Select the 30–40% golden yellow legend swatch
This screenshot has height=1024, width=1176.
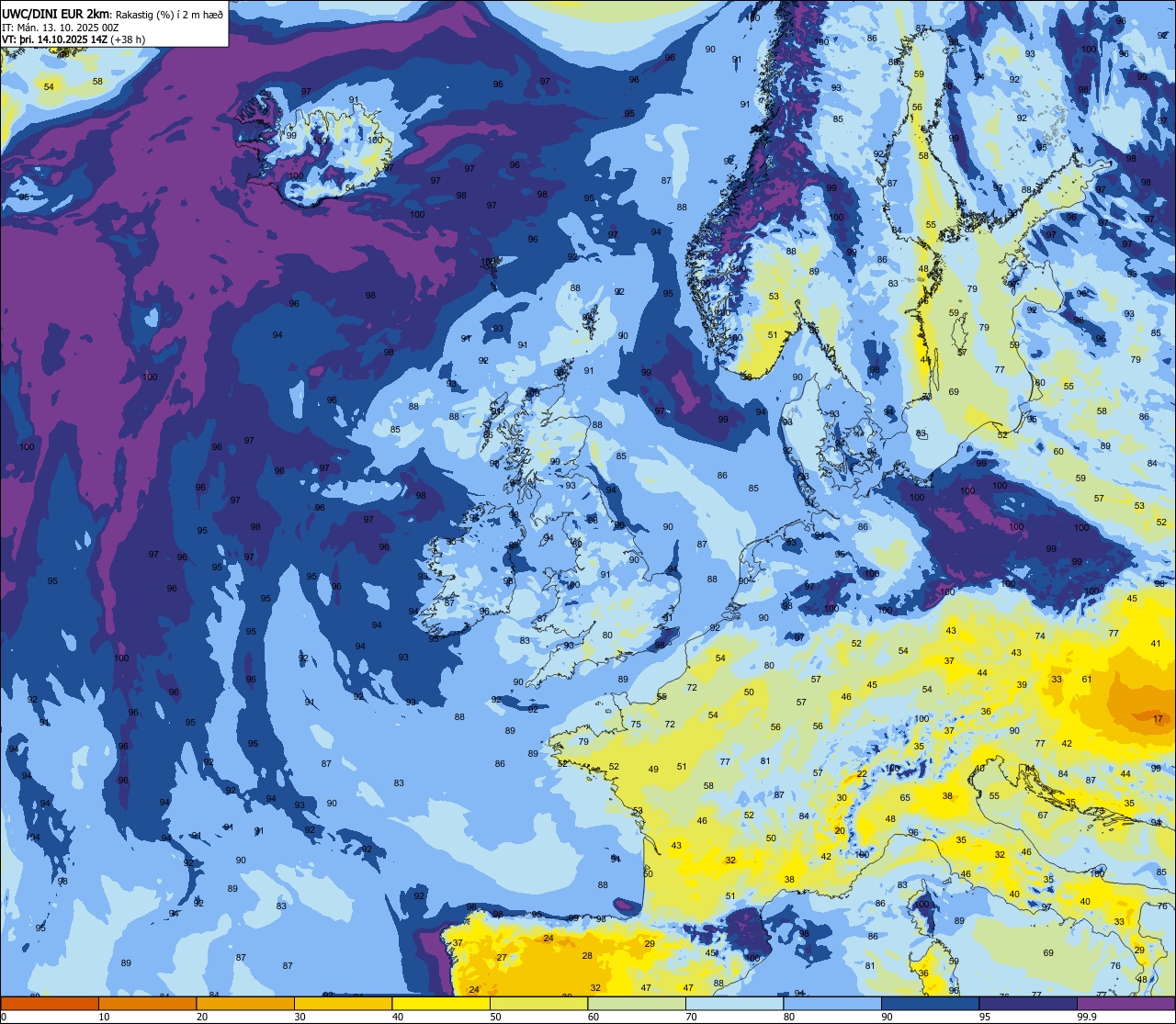tap(343, 1004)
